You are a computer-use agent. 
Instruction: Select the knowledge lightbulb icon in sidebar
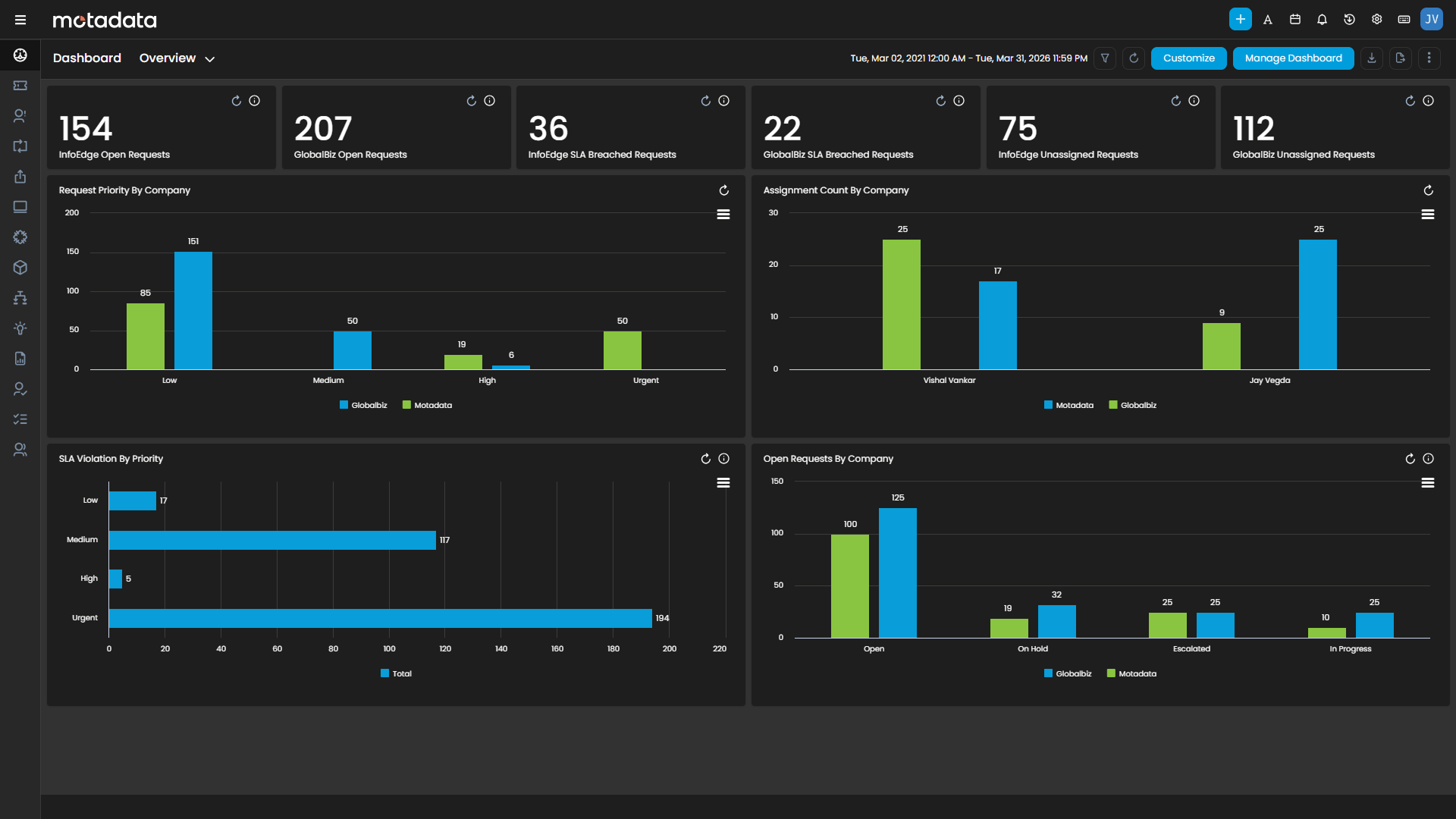[x=20, y=328]
